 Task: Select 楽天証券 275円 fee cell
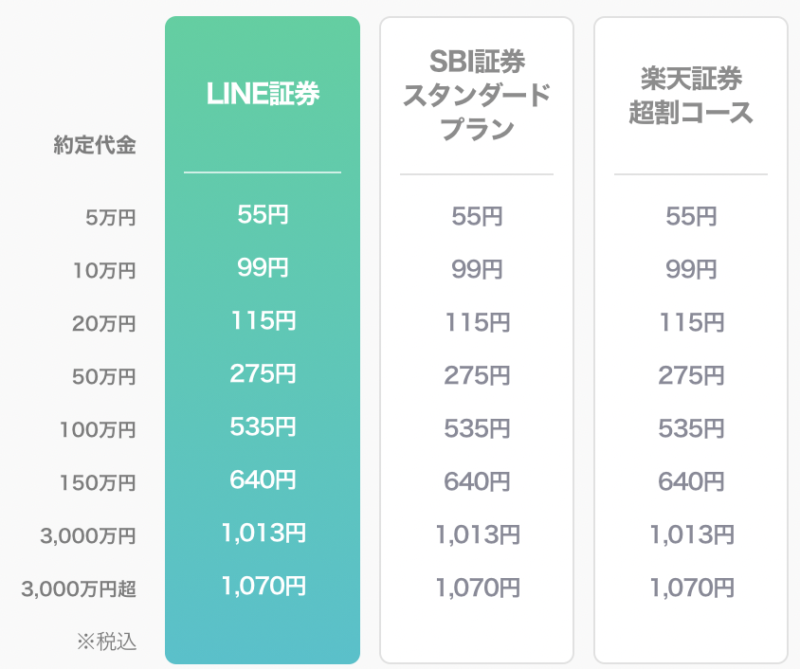coord(691,375)
